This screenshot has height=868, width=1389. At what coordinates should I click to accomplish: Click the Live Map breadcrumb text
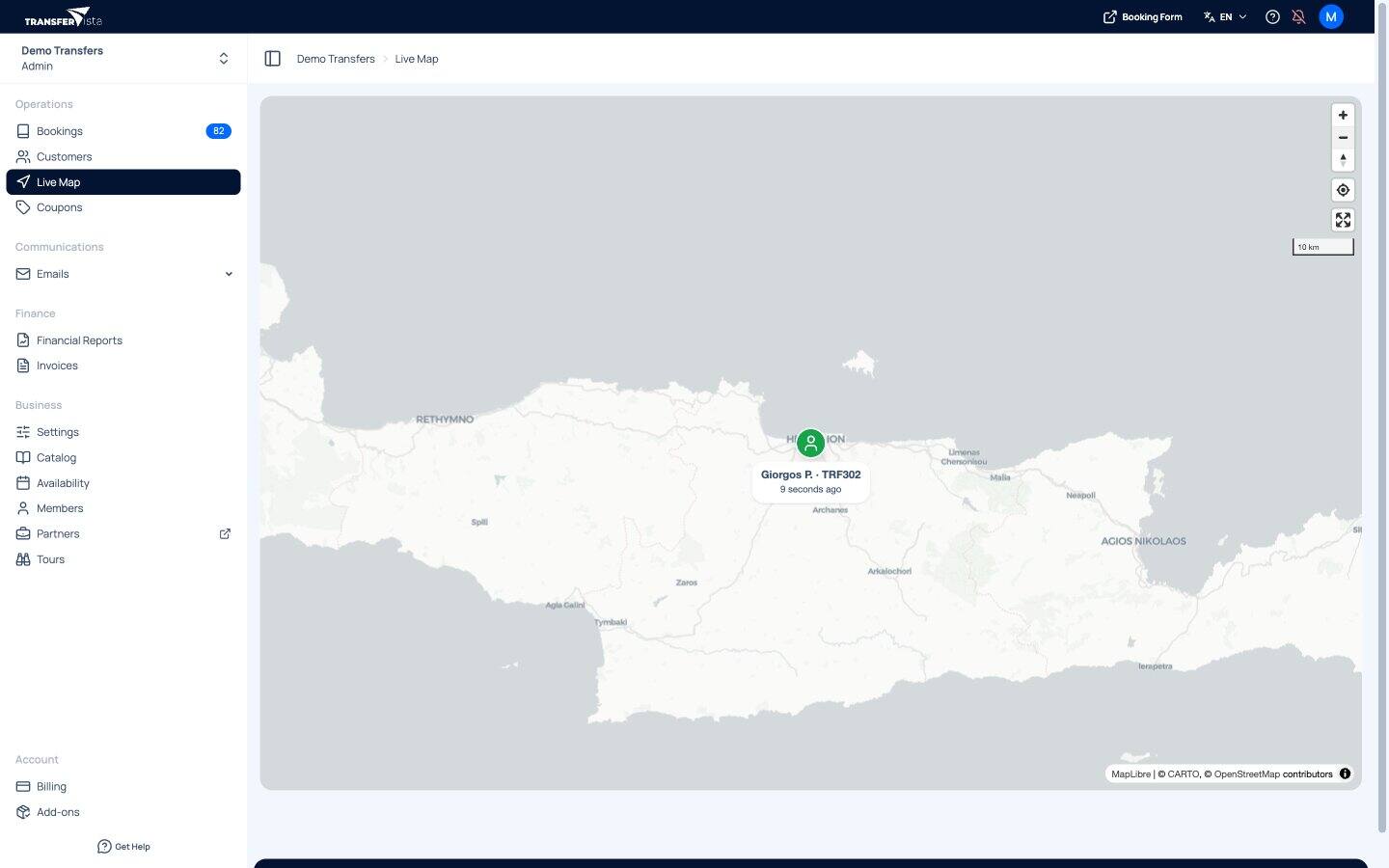(x=417, y=59)
